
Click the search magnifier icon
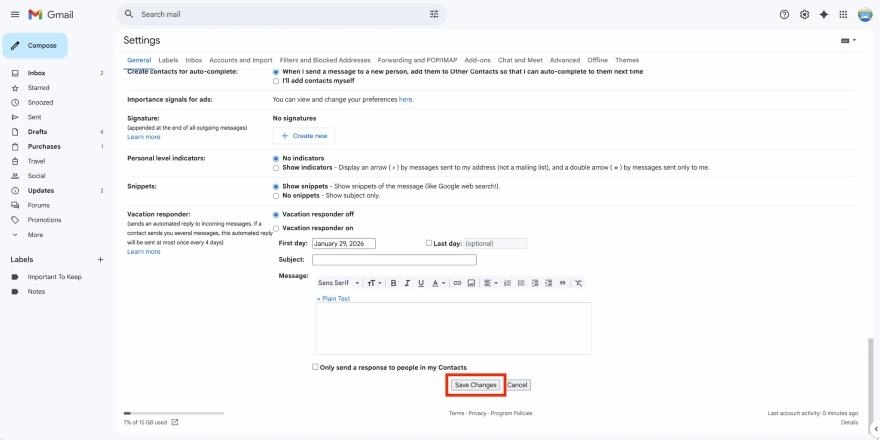(x=129, y=14)
